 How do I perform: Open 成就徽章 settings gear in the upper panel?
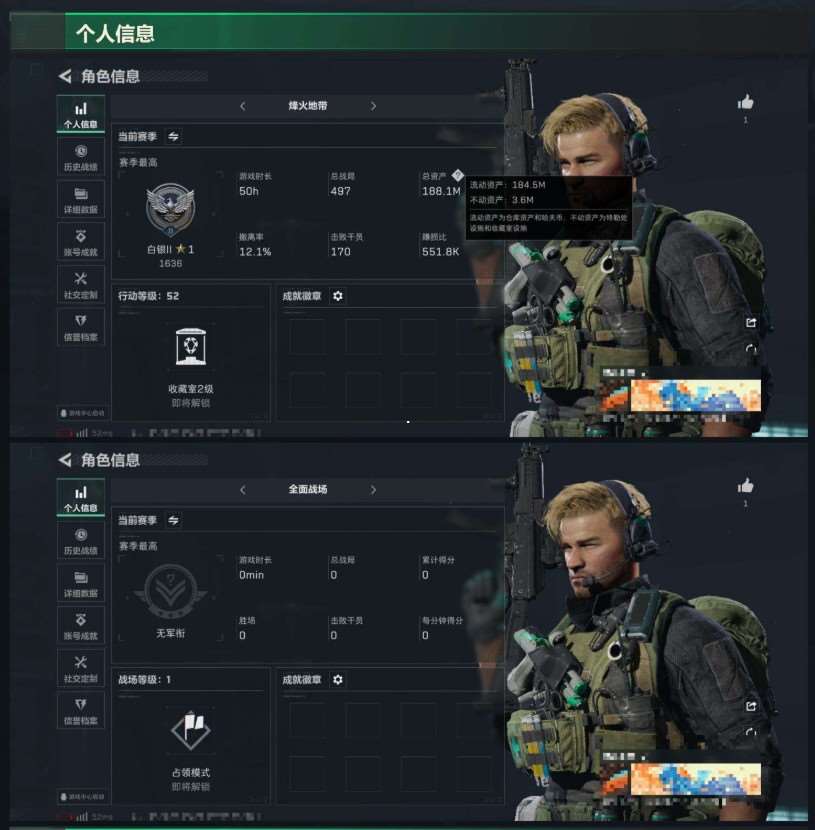click(338, 296)
